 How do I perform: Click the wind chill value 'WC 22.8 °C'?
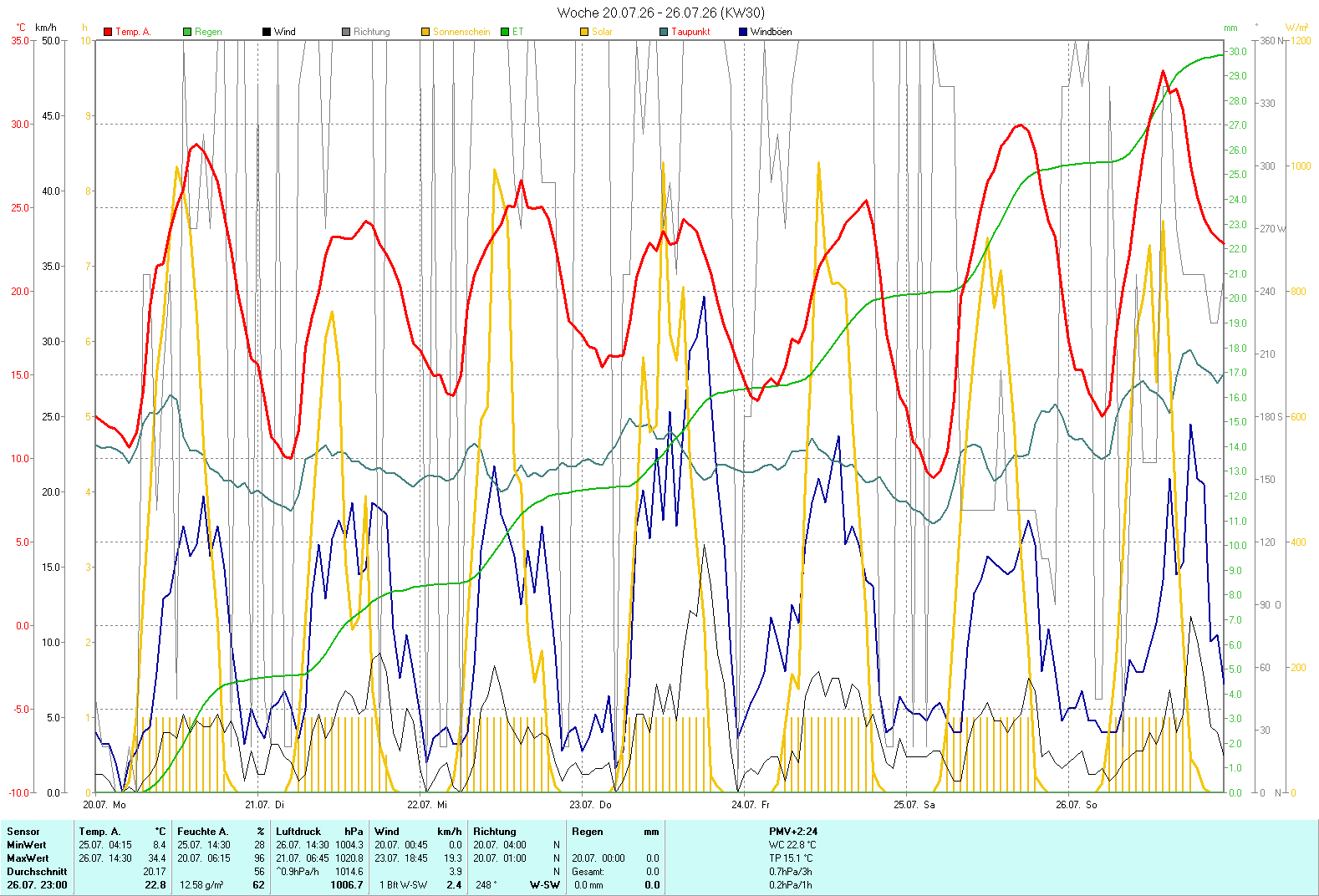pos(792,845)
